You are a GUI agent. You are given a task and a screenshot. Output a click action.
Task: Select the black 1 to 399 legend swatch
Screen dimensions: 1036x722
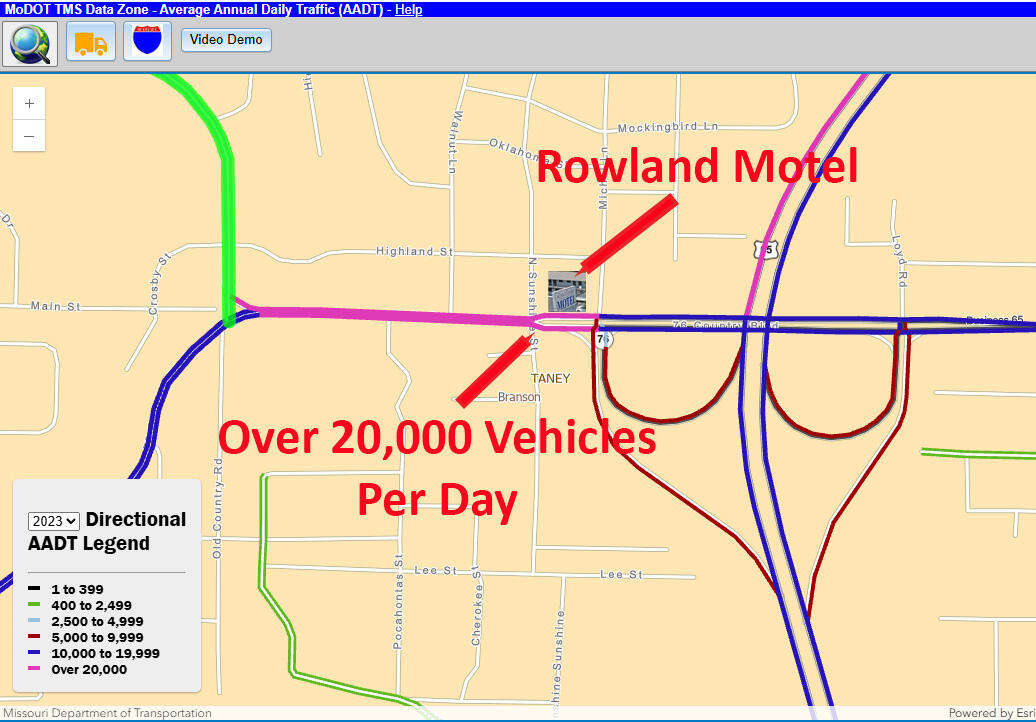(34, 588)
